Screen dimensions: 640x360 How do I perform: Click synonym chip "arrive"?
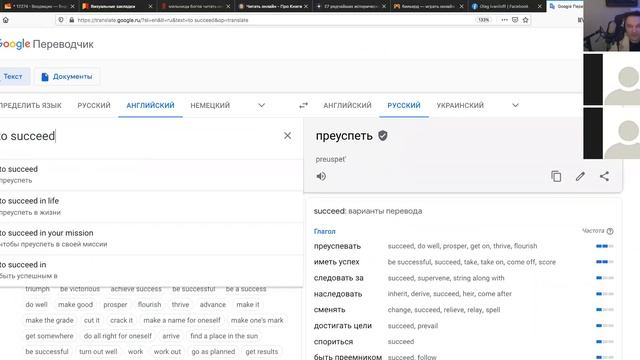pos(171,336)
